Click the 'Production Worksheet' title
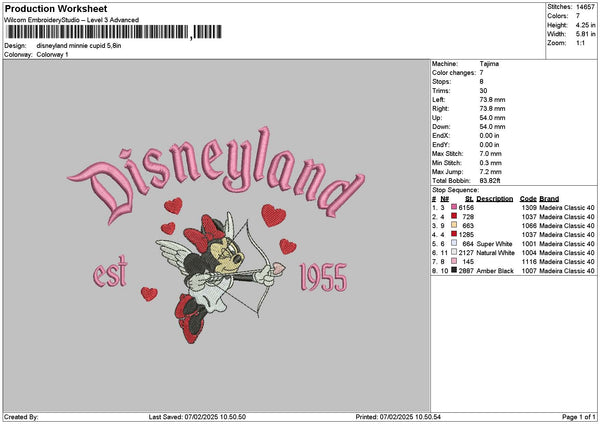Screen dimensions: 600x424 [56, 8]
